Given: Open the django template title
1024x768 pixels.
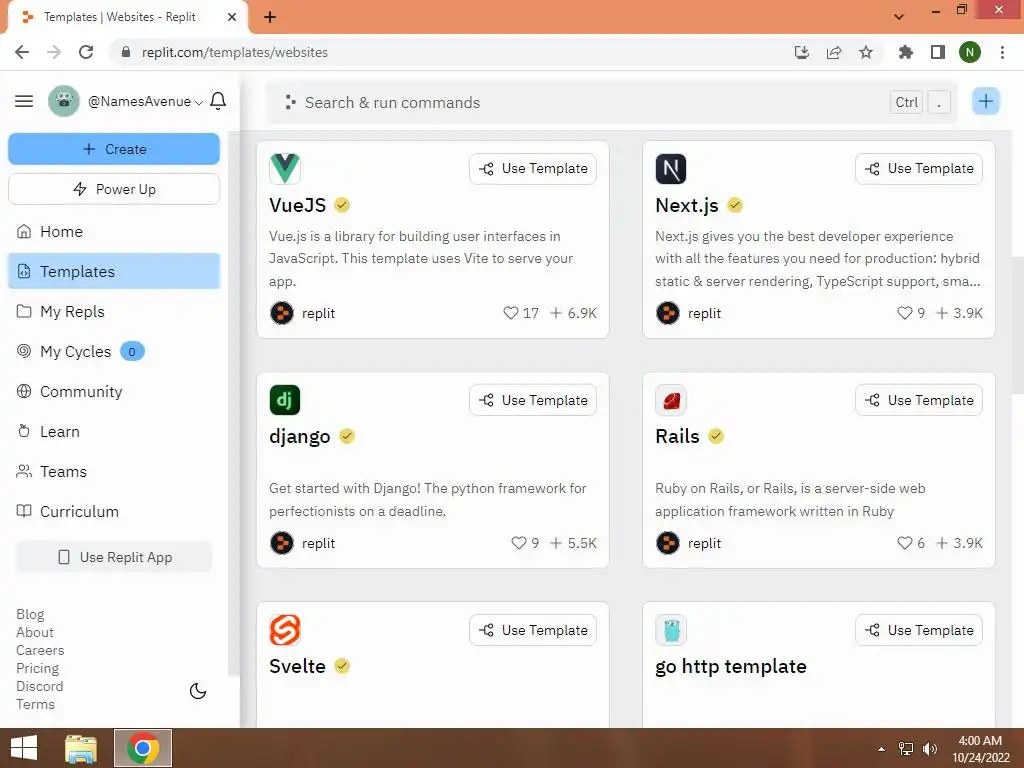Looking at the screenshot, I should coord(300,436).
